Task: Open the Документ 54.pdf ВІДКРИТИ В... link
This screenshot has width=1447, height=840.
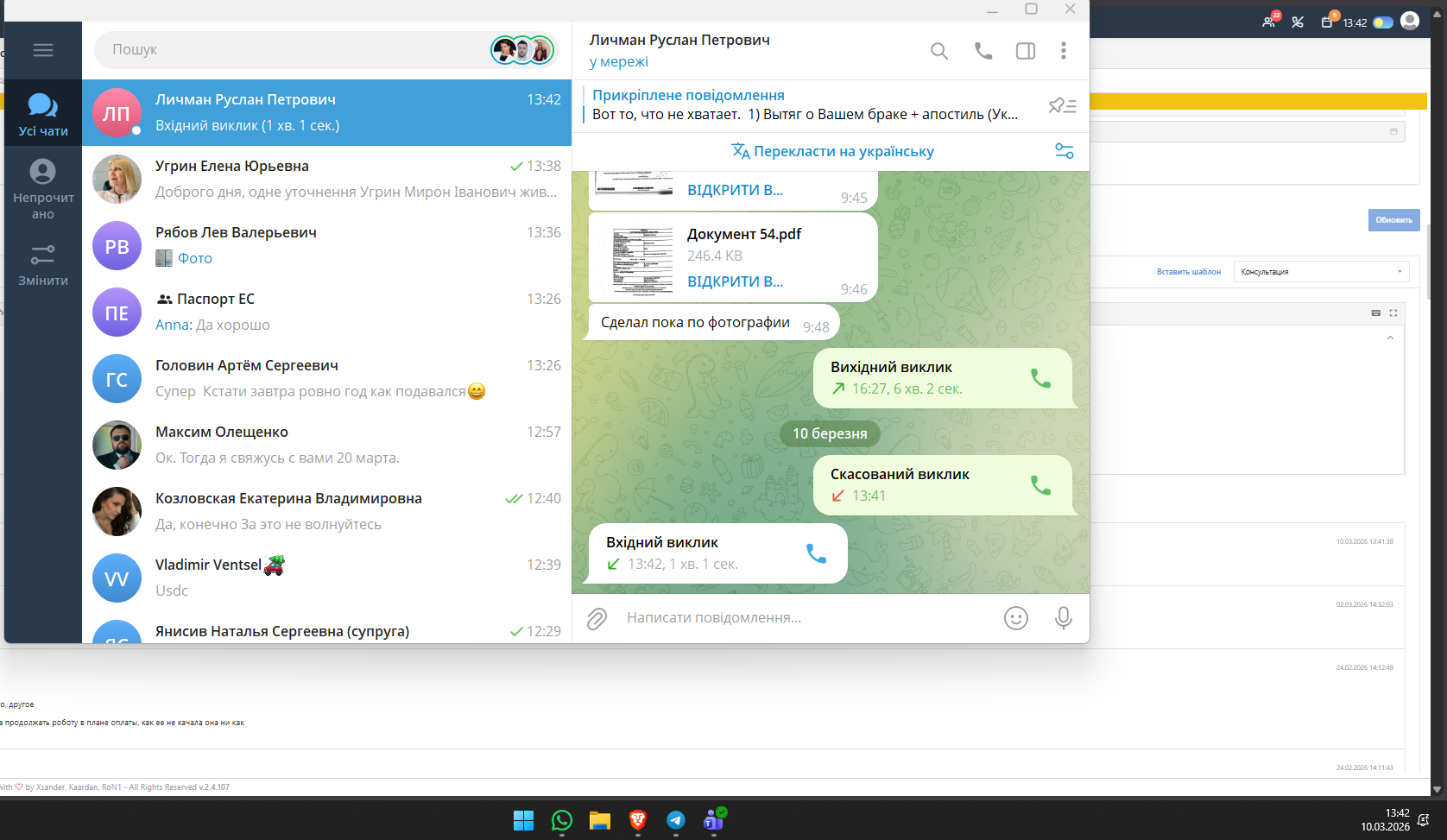Action: click(736, 281)
